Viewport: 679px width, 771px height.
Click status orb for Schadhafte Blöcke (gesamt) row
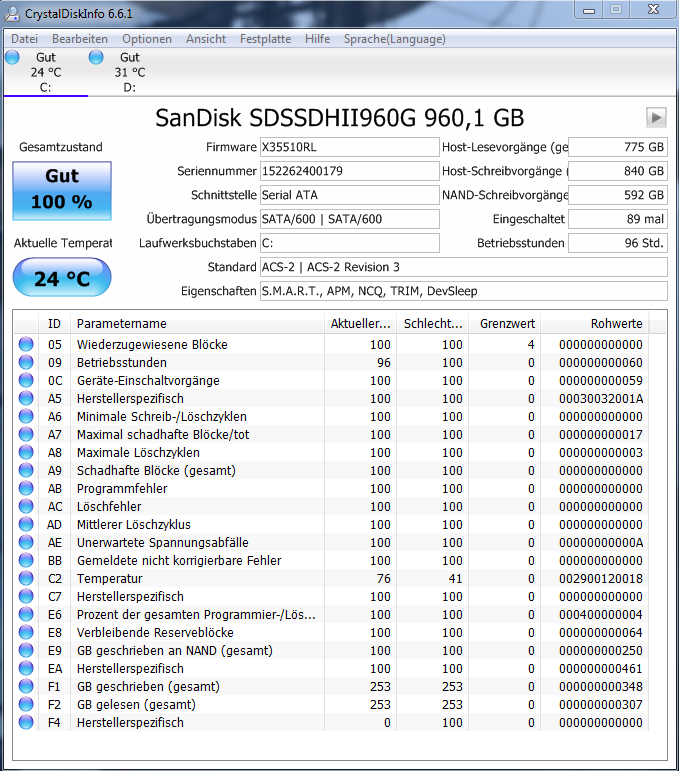tap(26, 470)
